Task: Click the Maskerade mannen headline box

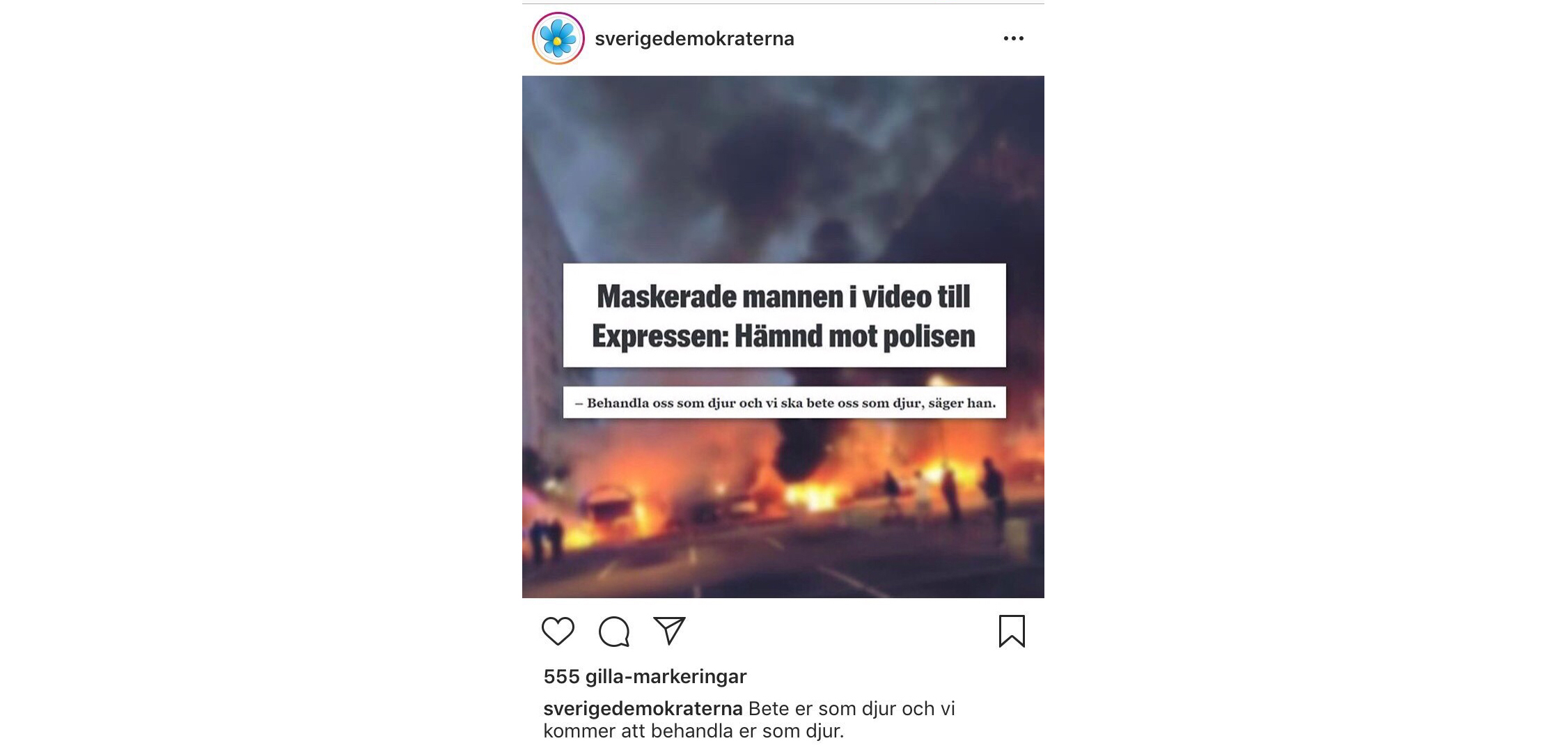Action: [784, 315]
